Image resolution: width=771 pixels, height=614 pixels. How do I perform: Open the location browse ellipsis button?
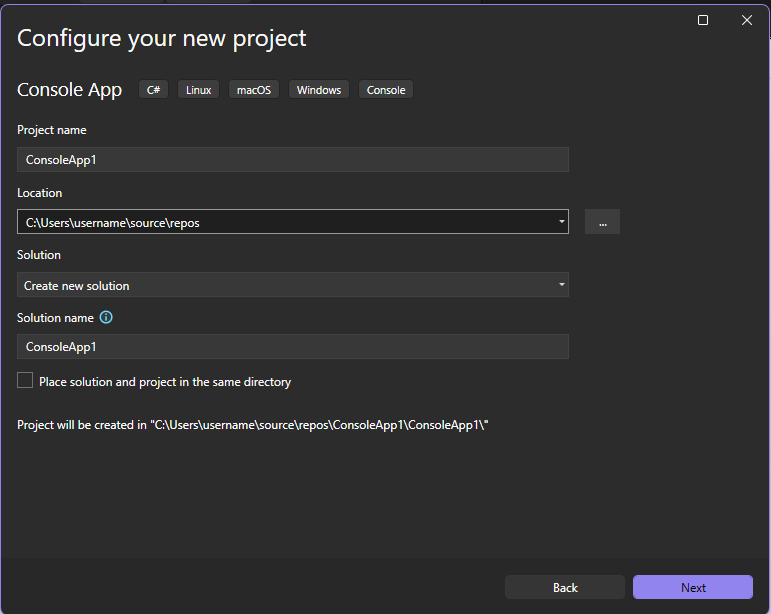point(602,222)
